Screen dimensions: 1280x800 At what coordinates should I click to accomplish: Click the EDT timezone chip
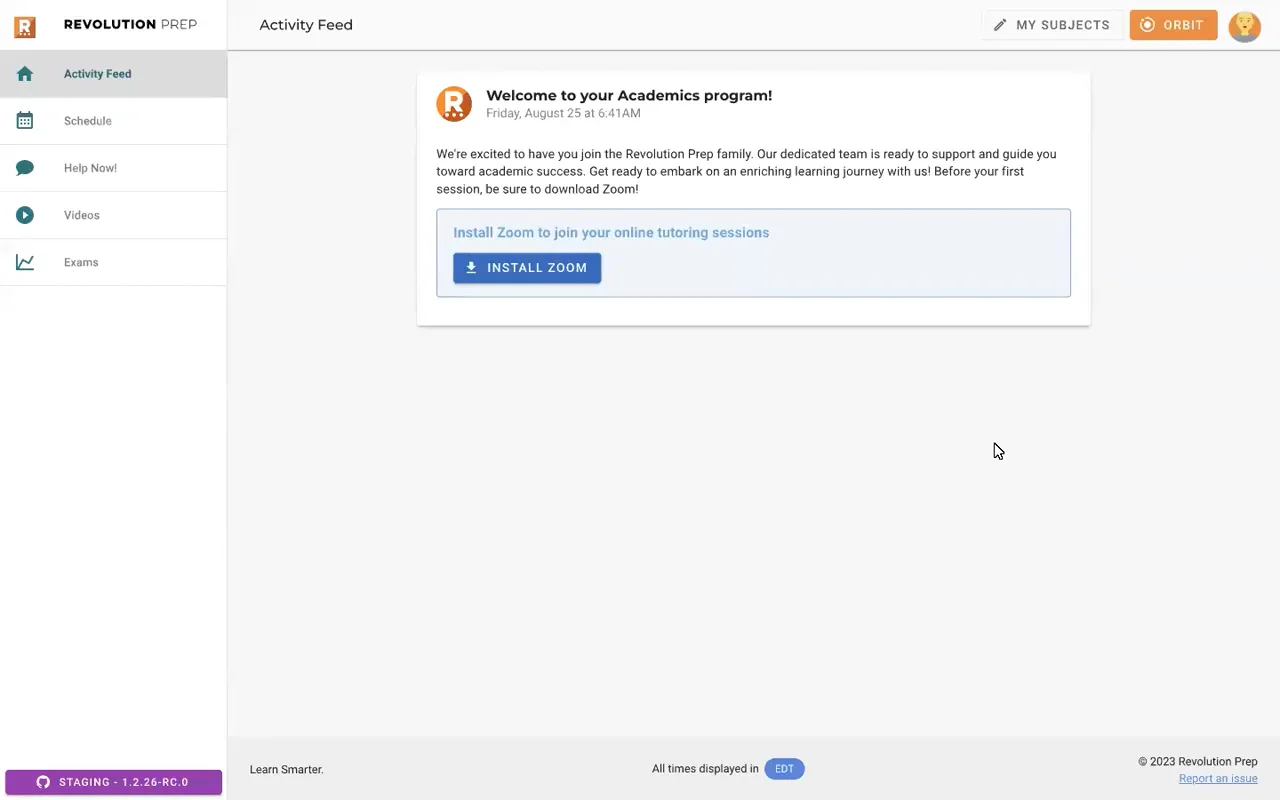pyautogui.click(x=784, y=769)
